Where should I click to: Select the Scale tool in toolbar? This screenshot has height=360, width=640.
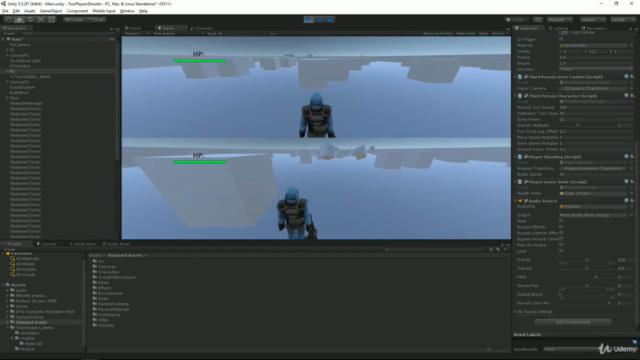point(41,20)
